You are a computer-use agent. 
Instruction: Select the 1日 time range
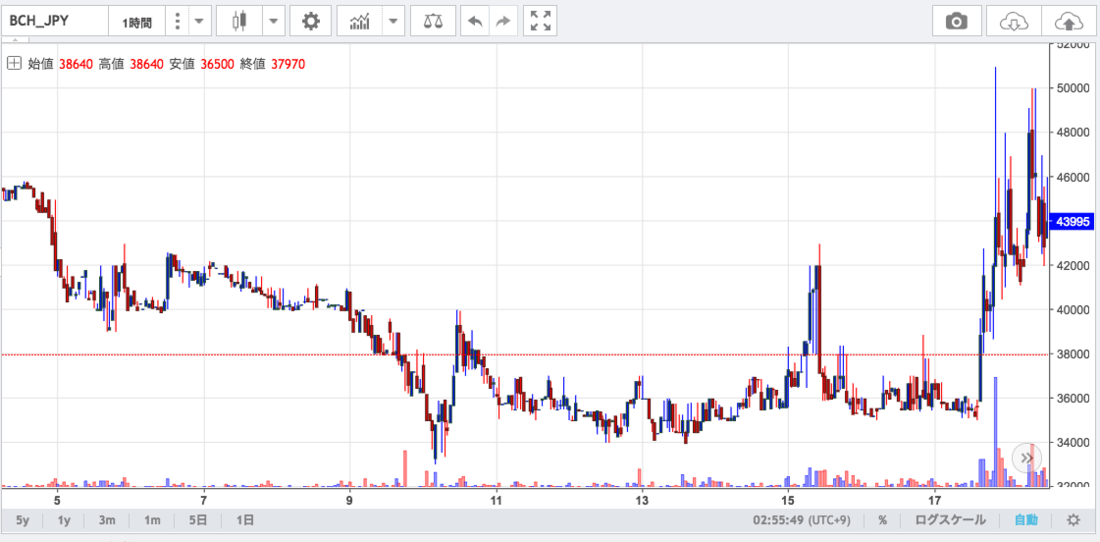(245, 520)
